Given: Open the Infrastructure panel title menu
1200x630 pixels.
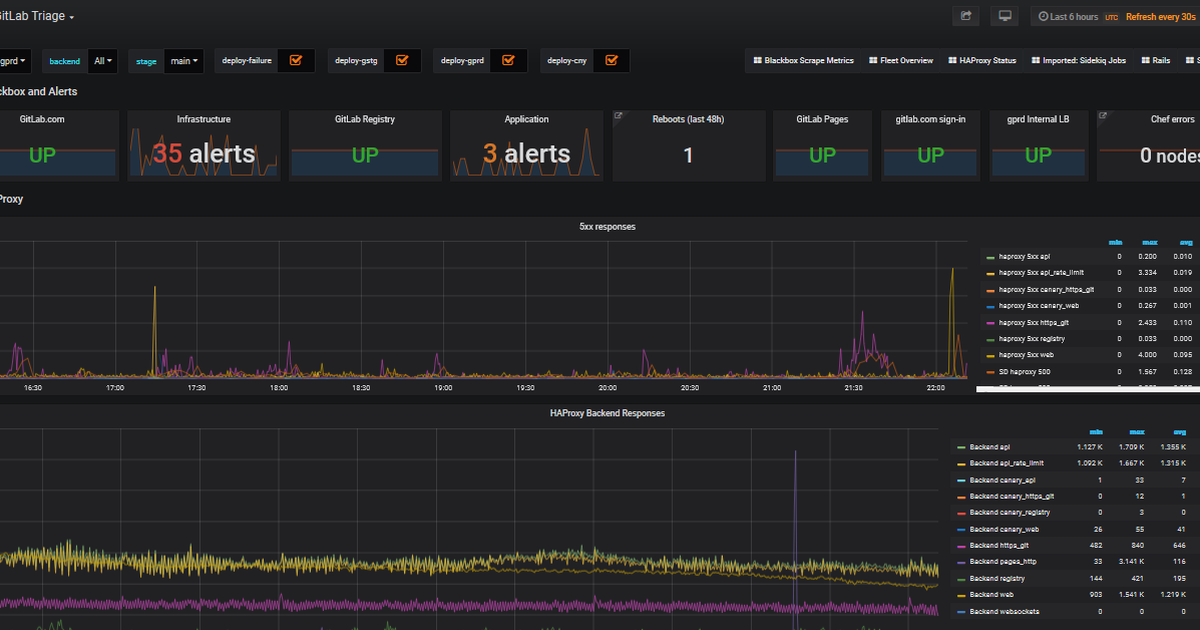Looking at the screenshot, I should tap(204, 119).
